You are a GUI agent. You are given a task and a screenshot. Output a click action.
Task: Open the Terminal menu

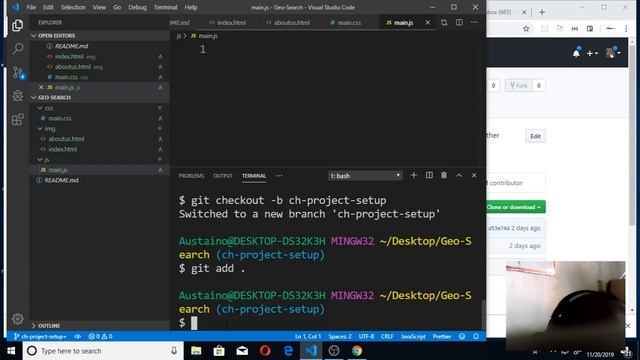click(165, 7)
